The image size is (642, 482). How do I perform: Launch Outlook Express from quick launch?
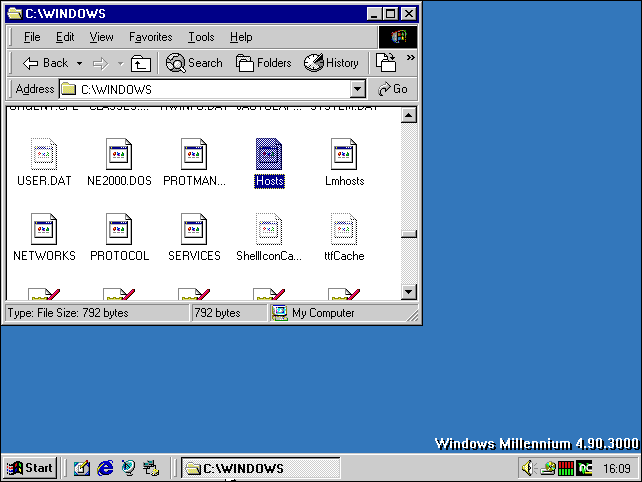coord(129,468)
